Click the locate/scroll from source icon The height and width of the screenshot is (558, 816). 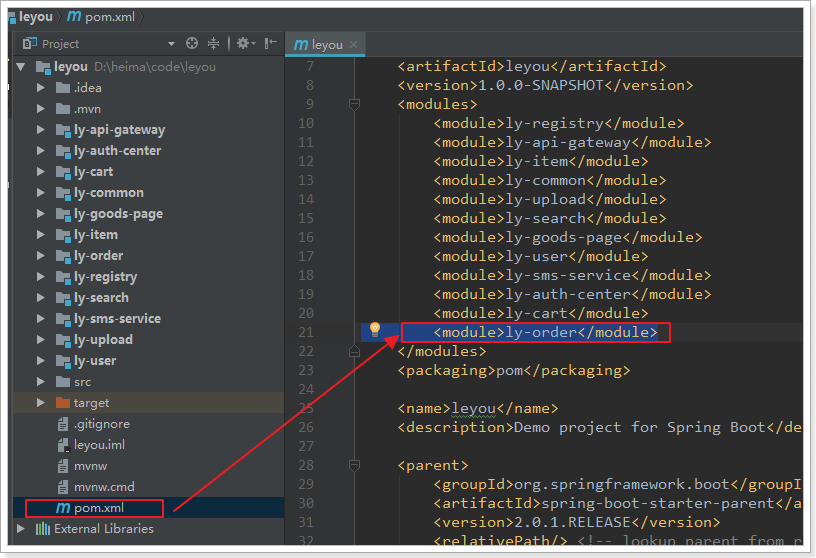tap(192, 43)
